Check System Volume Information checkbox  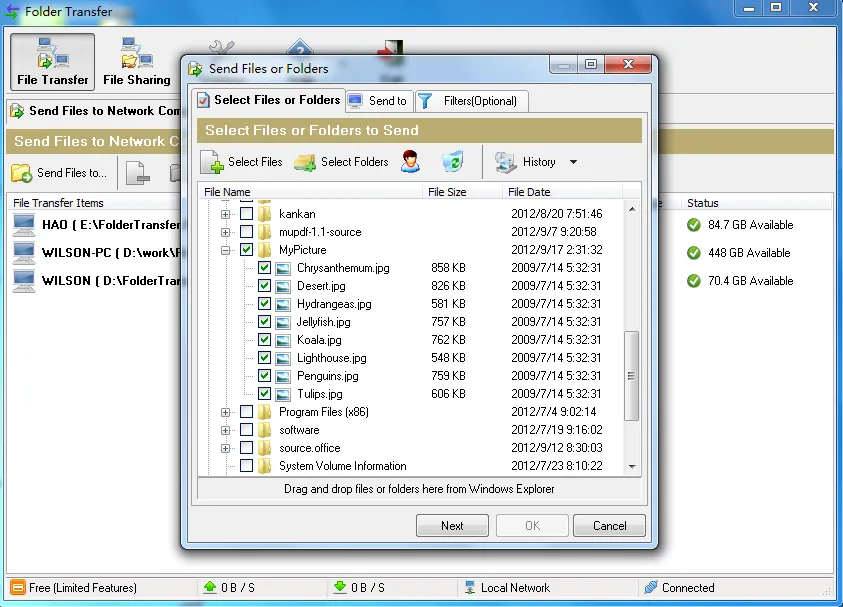[x=246, y=466]
